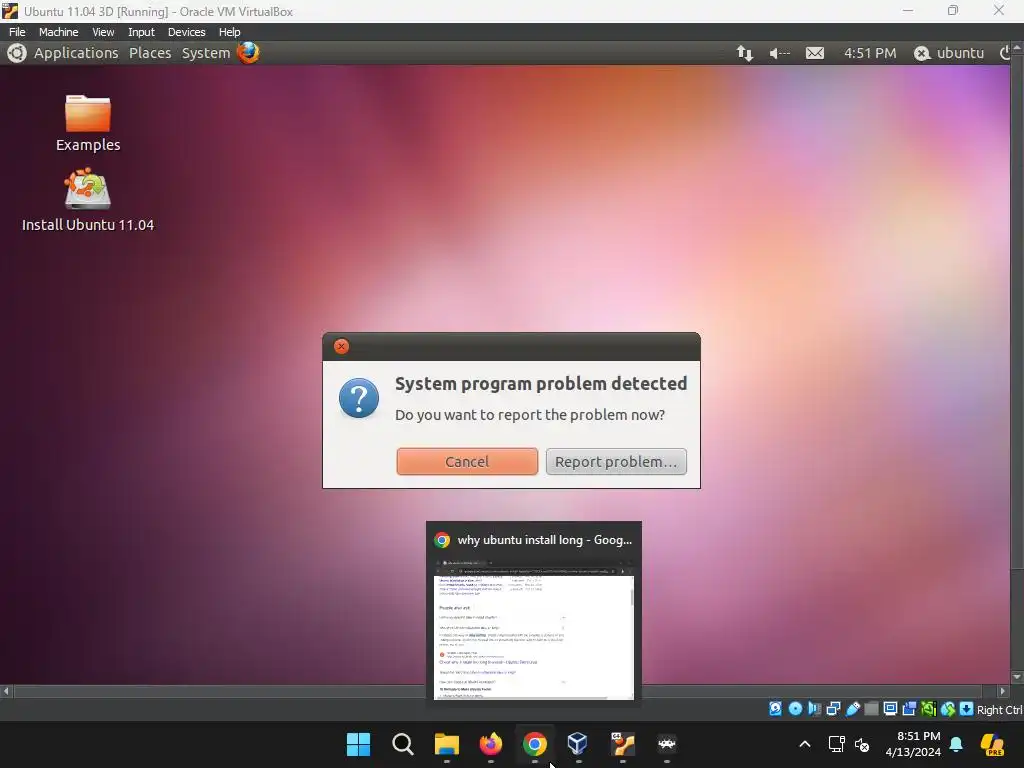This screenshot has width=1024, height=768.
Task: Click the Windows Start button
Action: (x=359, y=744)
